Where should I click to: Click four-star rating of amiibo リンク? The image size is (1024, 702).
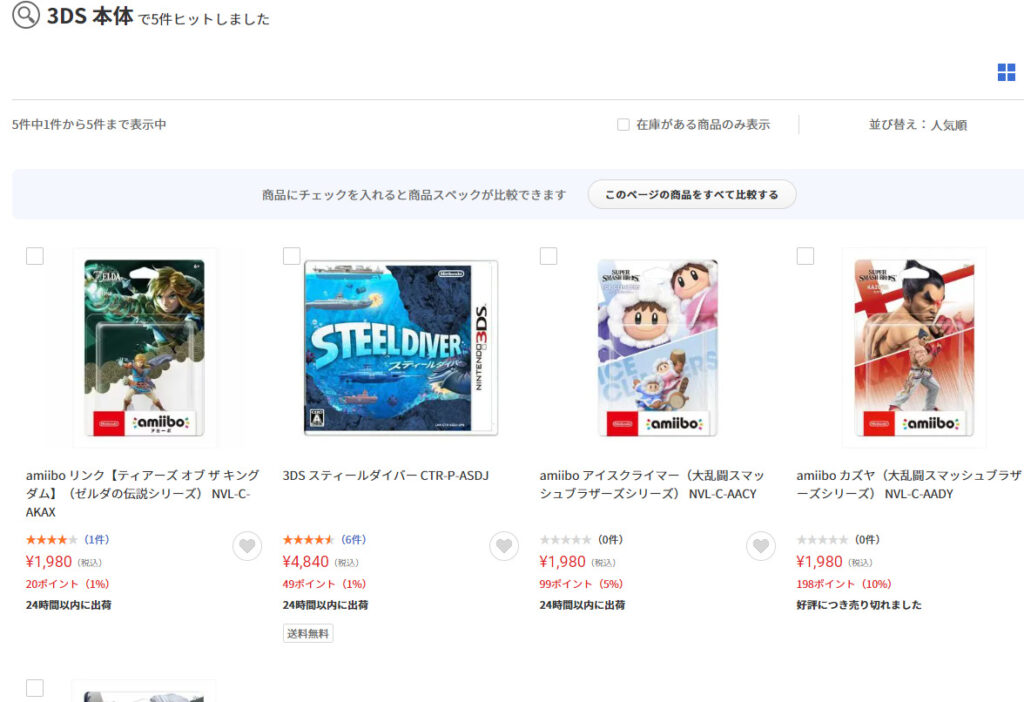point(52,540)
